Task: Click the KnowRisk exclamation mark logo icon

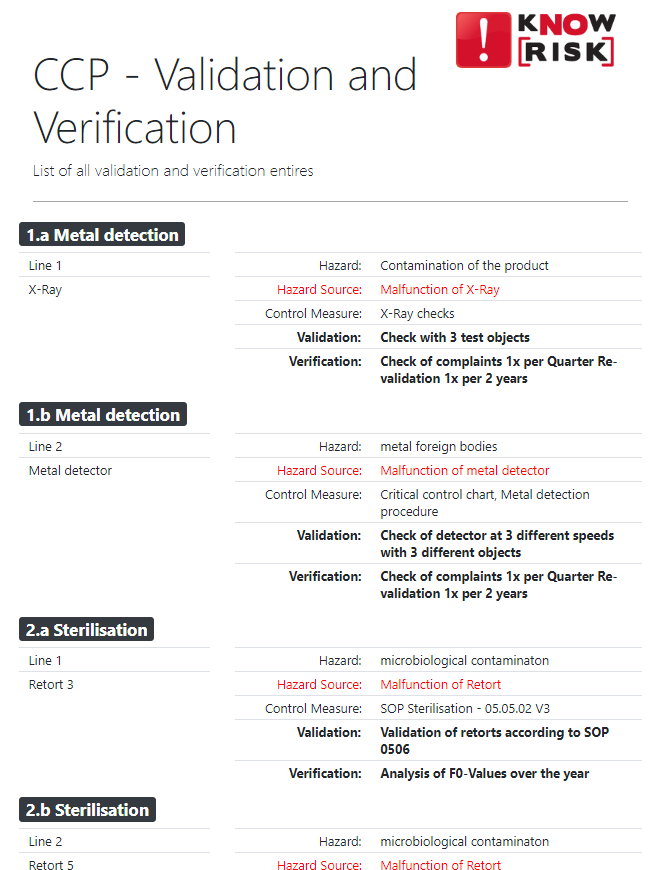Action: (x=484, y=39)
